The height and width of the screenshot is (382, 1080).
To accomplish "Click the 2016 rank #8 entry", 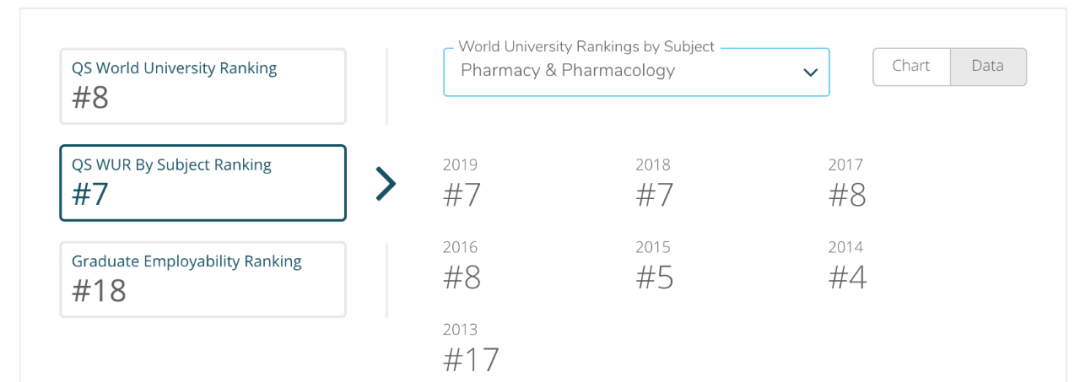I will point(461,266).
